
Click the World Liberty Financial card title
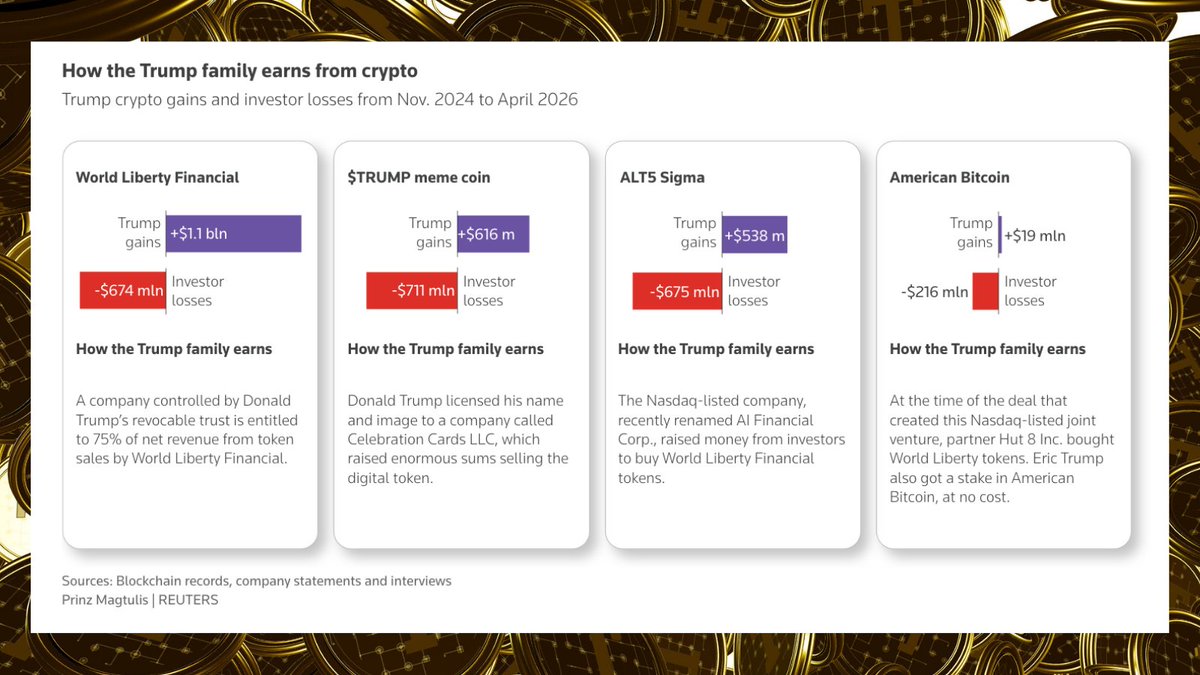(158, 177)
